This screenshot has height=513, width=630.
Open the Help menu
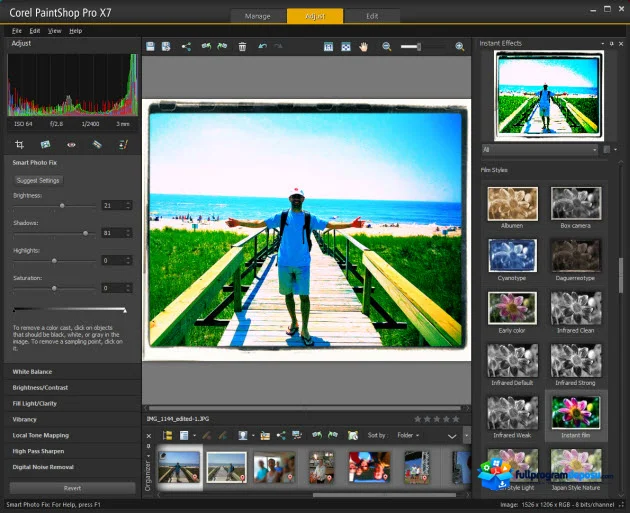click(76, 31)
